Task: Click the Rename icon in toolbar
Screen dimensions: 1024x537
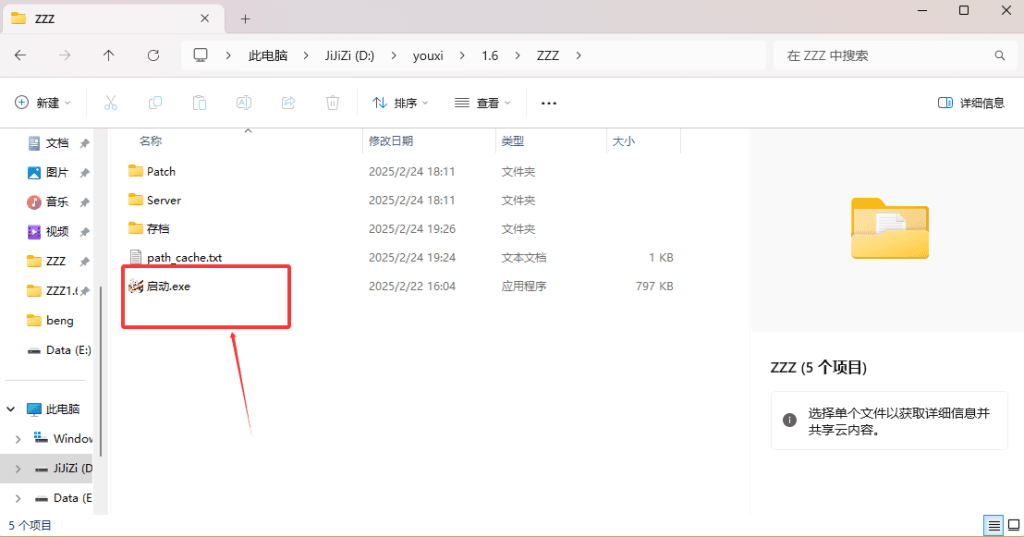Action: (x=243, y=103)
